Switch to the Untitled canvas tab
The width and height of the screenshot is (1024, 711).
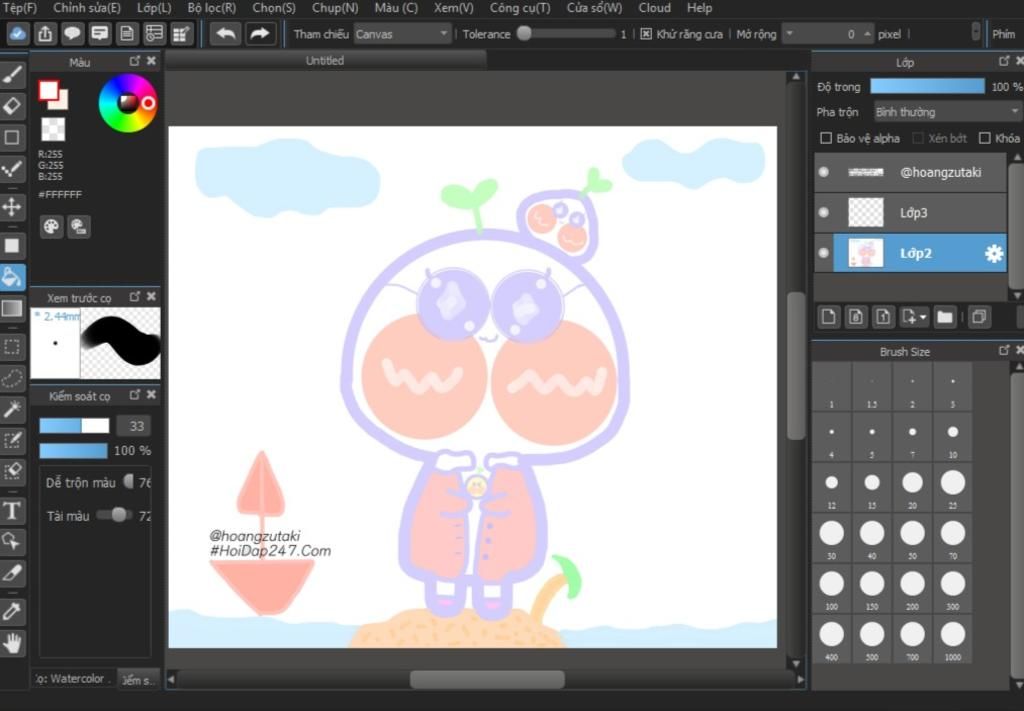point(325,61)
